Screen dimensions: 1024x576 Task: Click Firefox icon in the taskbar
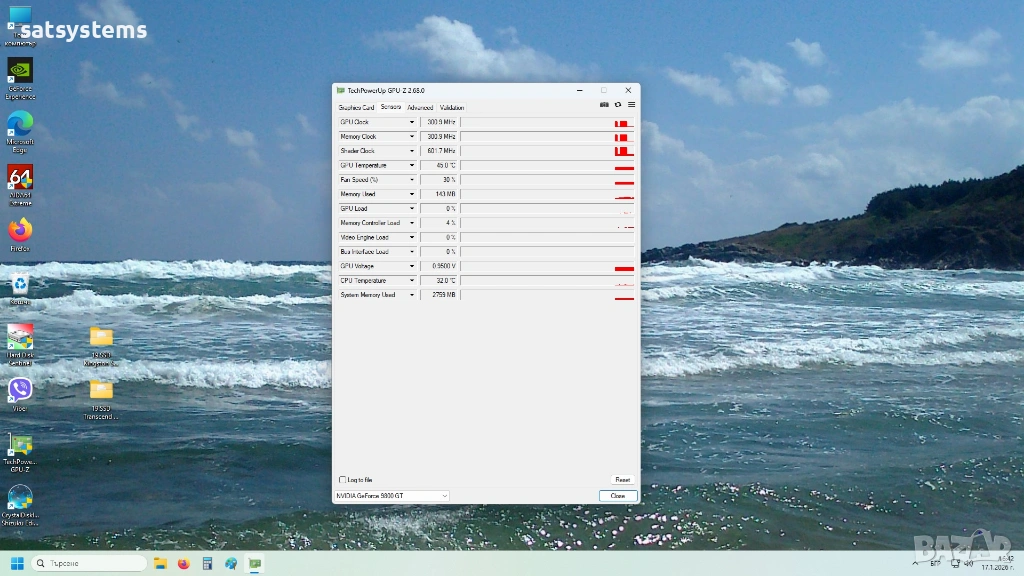click(x=183, y=563)
